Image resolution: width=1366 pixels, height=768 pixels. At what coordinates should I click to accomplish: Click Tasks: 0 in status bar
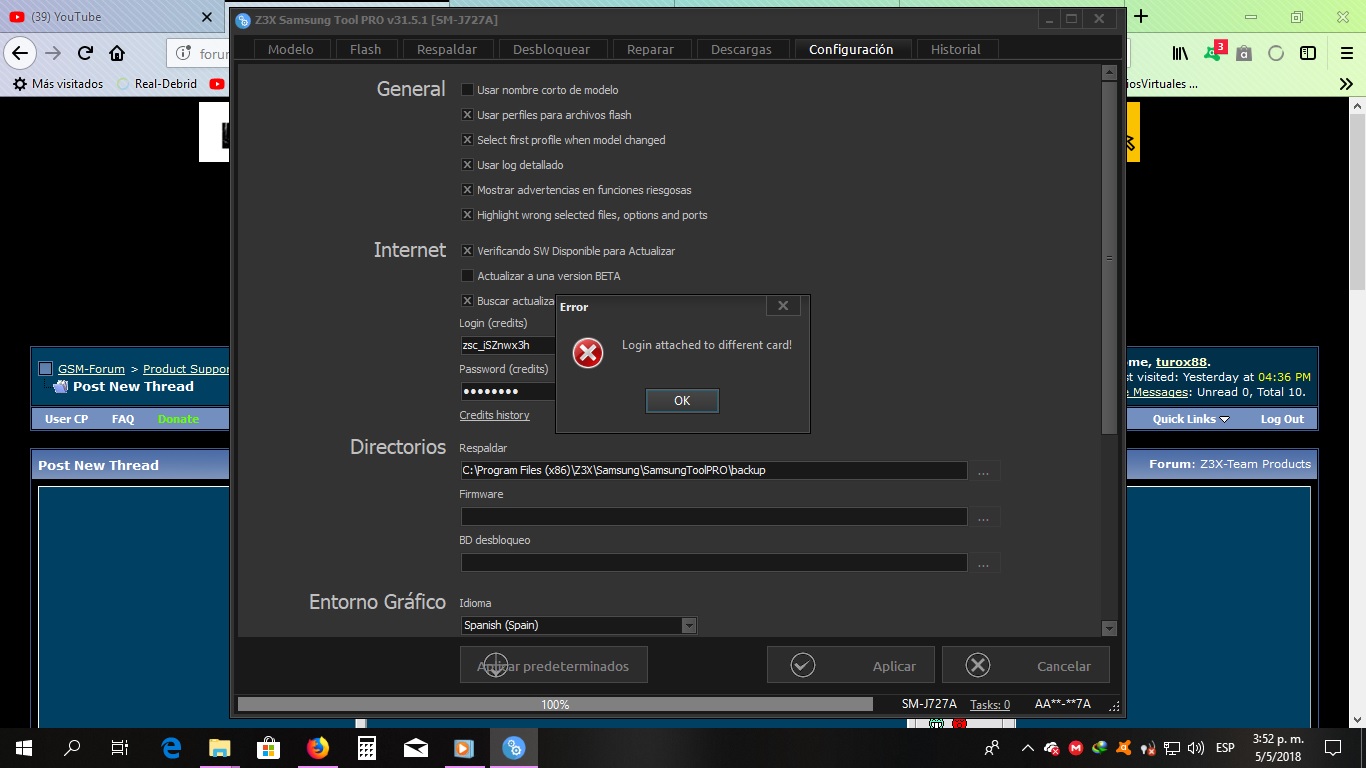(x=990, y=705)
